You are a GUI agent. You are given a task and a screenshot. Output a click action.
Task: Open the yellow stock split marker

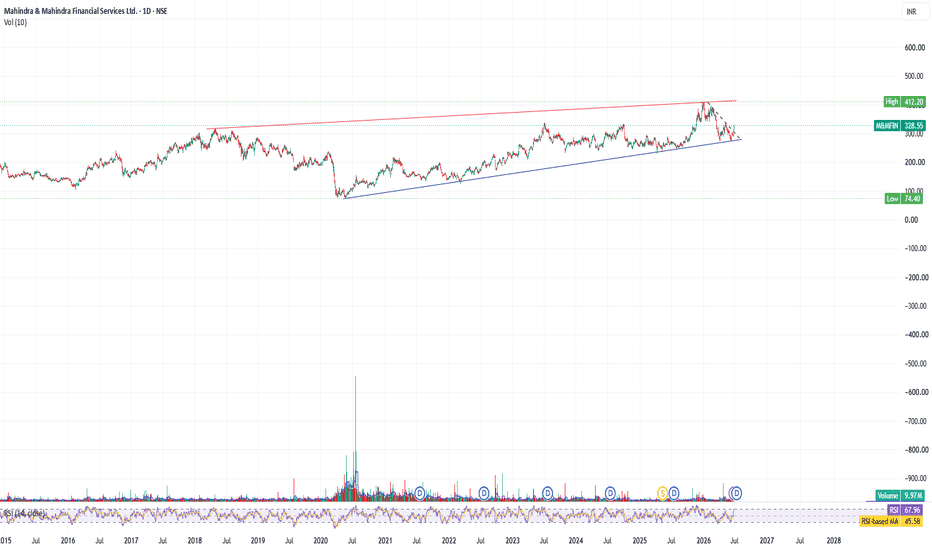coord(662,493)
